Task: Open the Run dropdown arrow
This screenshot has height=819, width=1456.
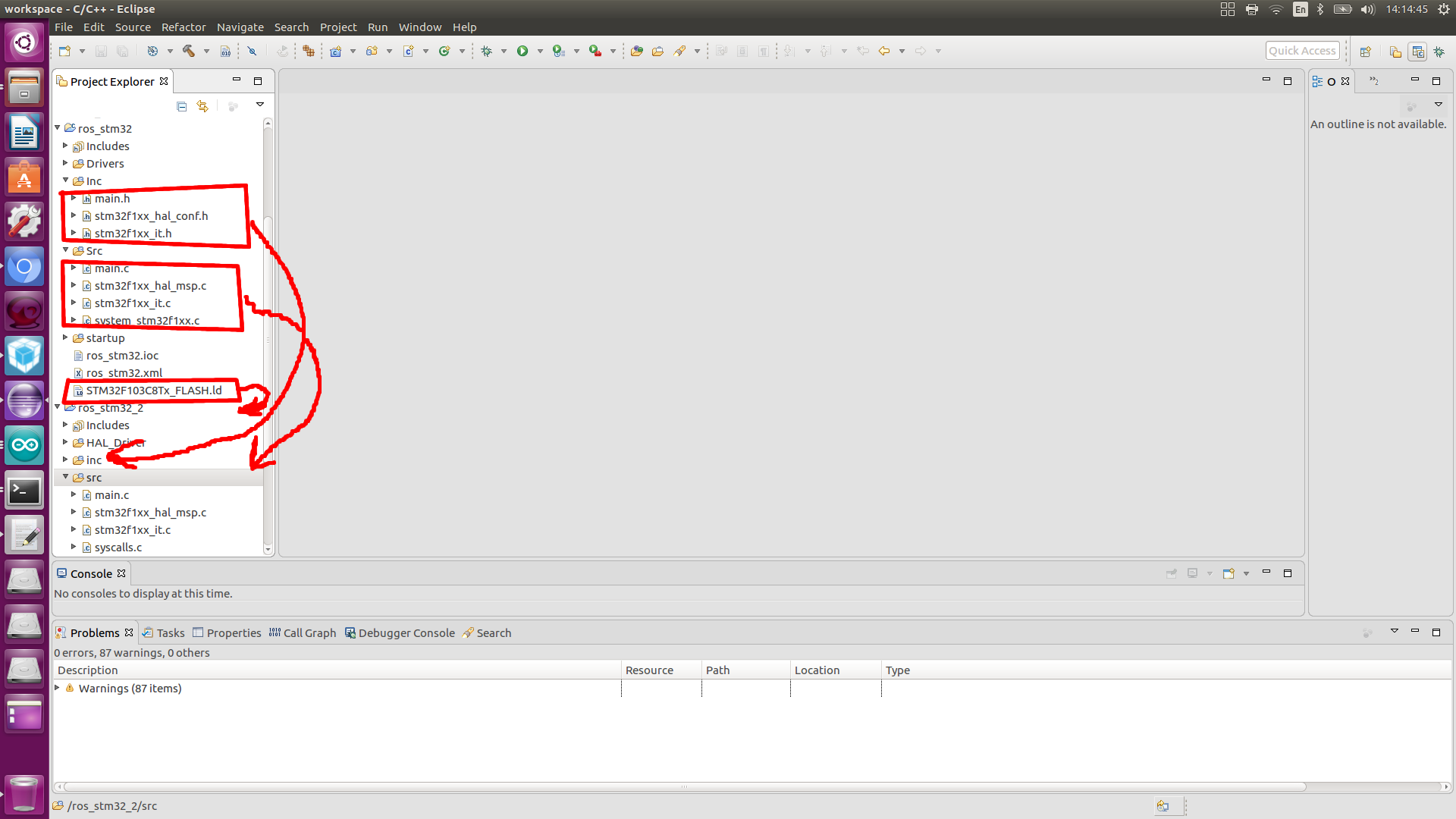Action: click(x=540, y=52)
